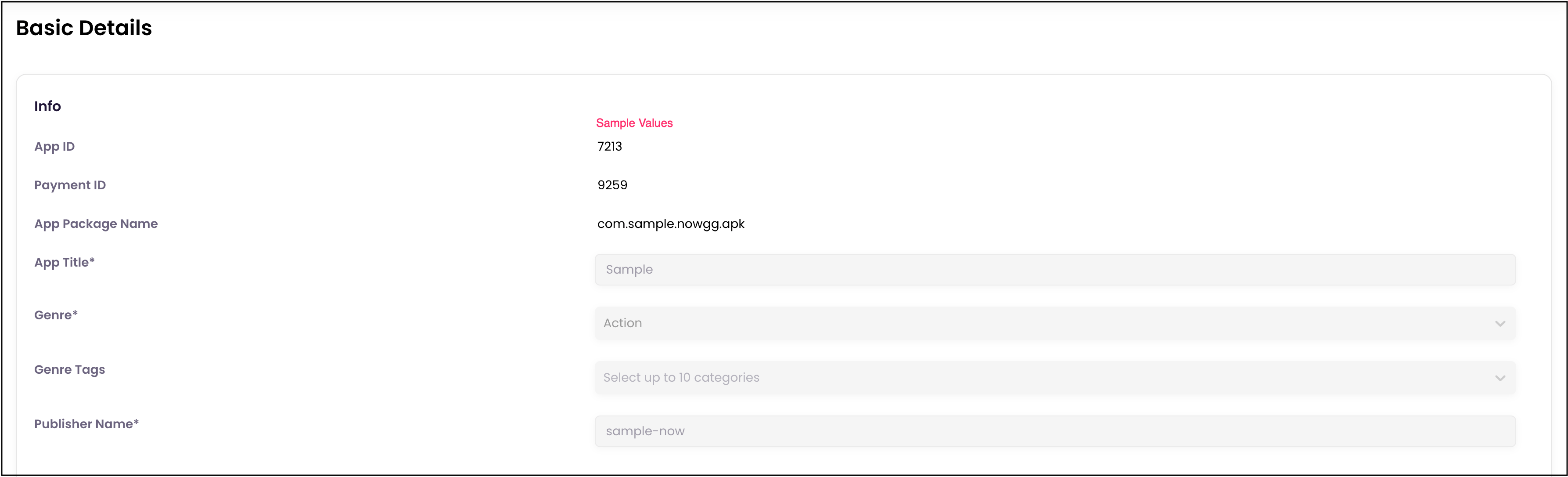Click the App Package Name label
This screenshot has height=477, width=1568.
pyautogui.click(x=96, y=224)
